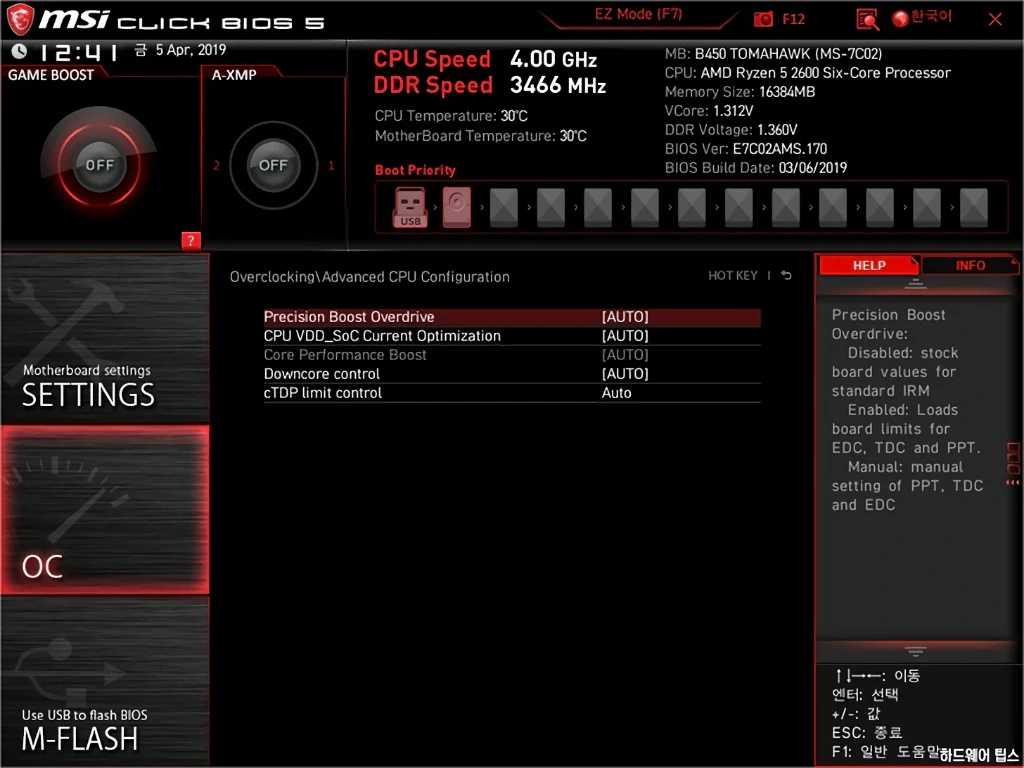Click the third boot priority slot
Image resolution: width=1024 pixels, height=768 pixels.
tap(504, 208)
